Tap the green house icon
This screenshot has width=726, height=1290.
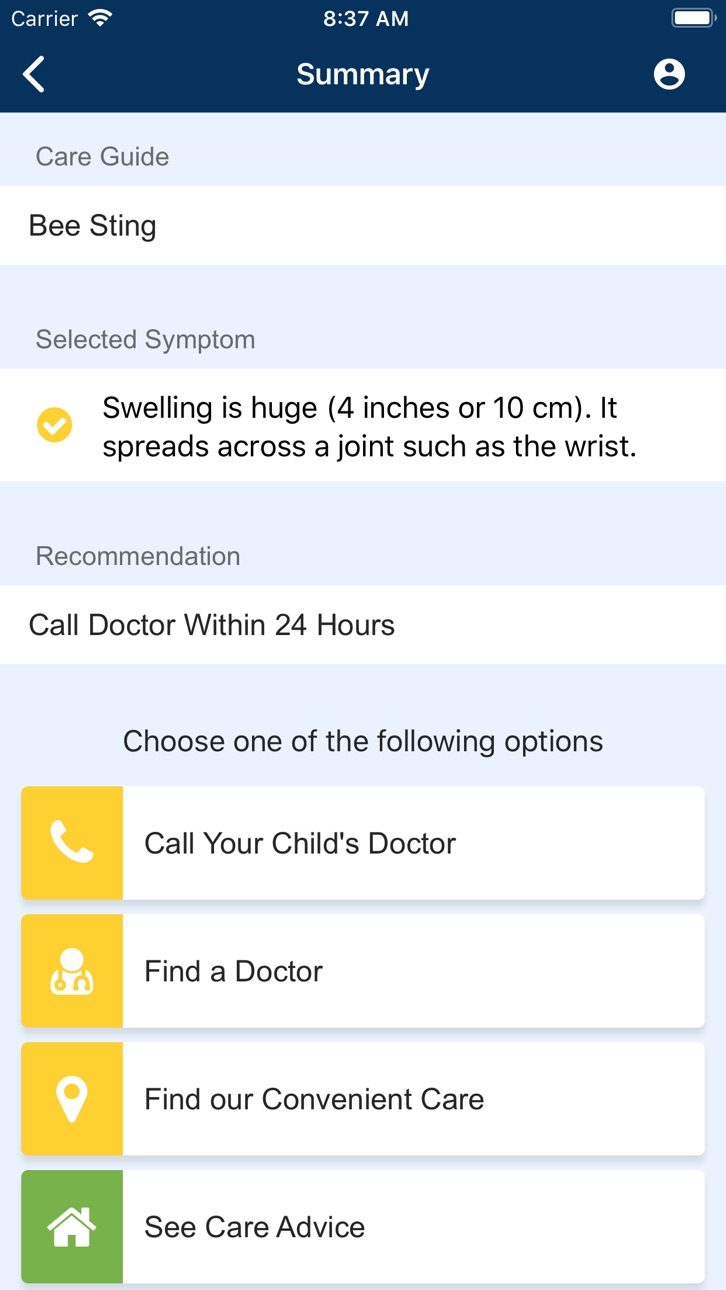(72, 1227)
